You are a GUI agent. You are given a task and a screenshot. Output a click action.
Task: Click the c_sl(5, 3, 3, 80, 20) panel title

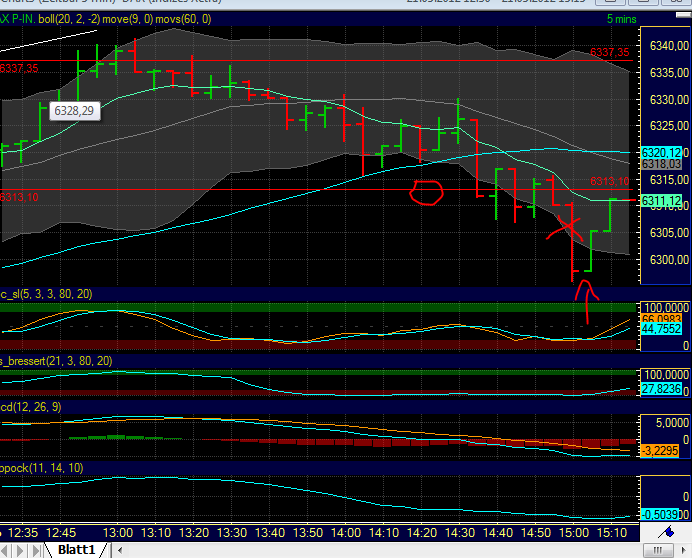click(x=46, y=294)
